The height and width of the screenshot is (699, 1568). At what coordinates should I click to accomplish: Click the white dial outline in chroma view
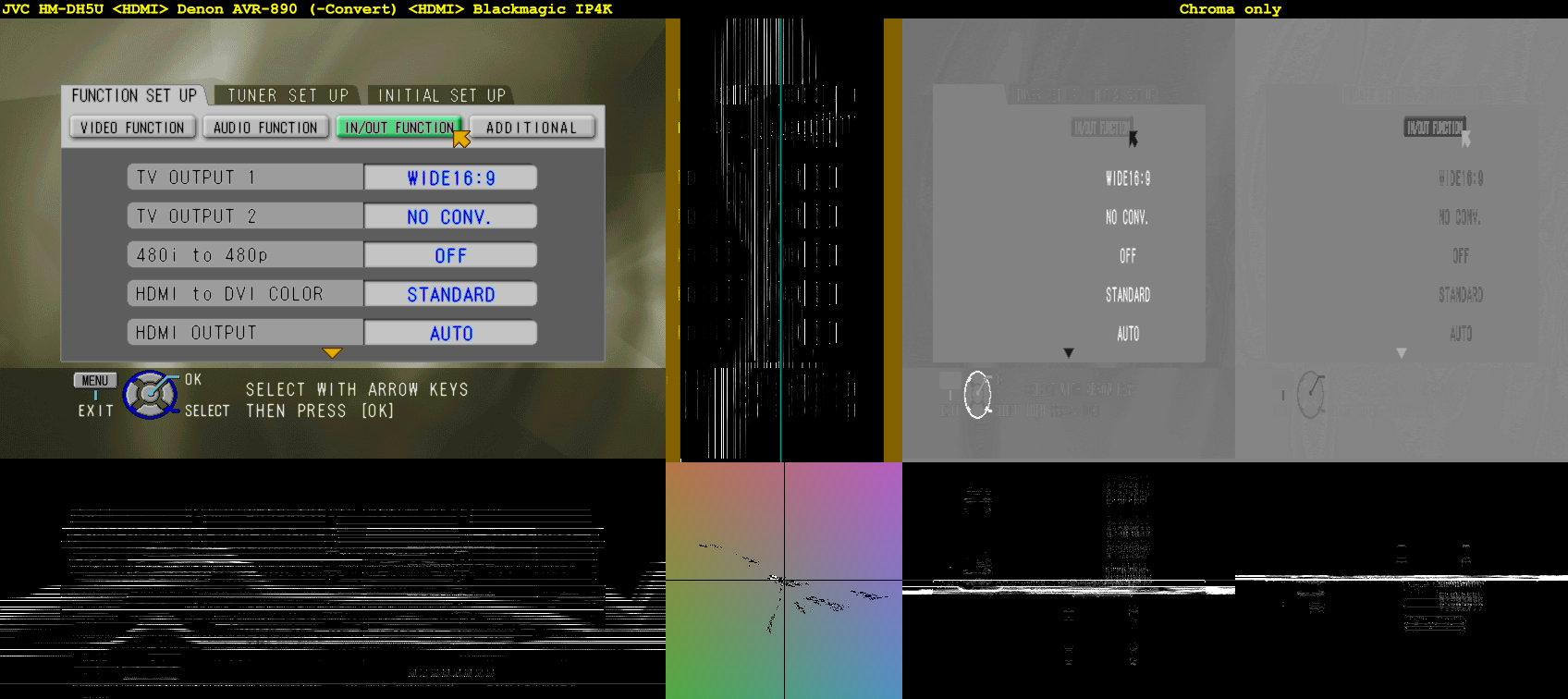click(x=978, y=395)
